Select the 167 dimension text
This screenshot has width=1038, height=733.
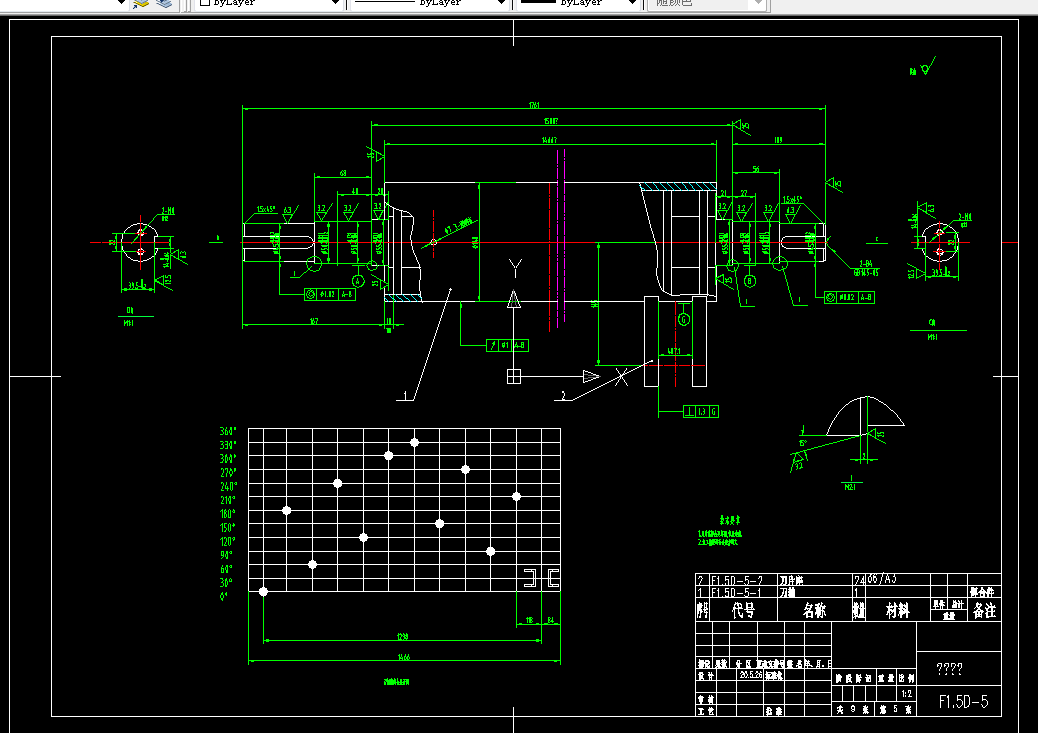tap(314, 321)
